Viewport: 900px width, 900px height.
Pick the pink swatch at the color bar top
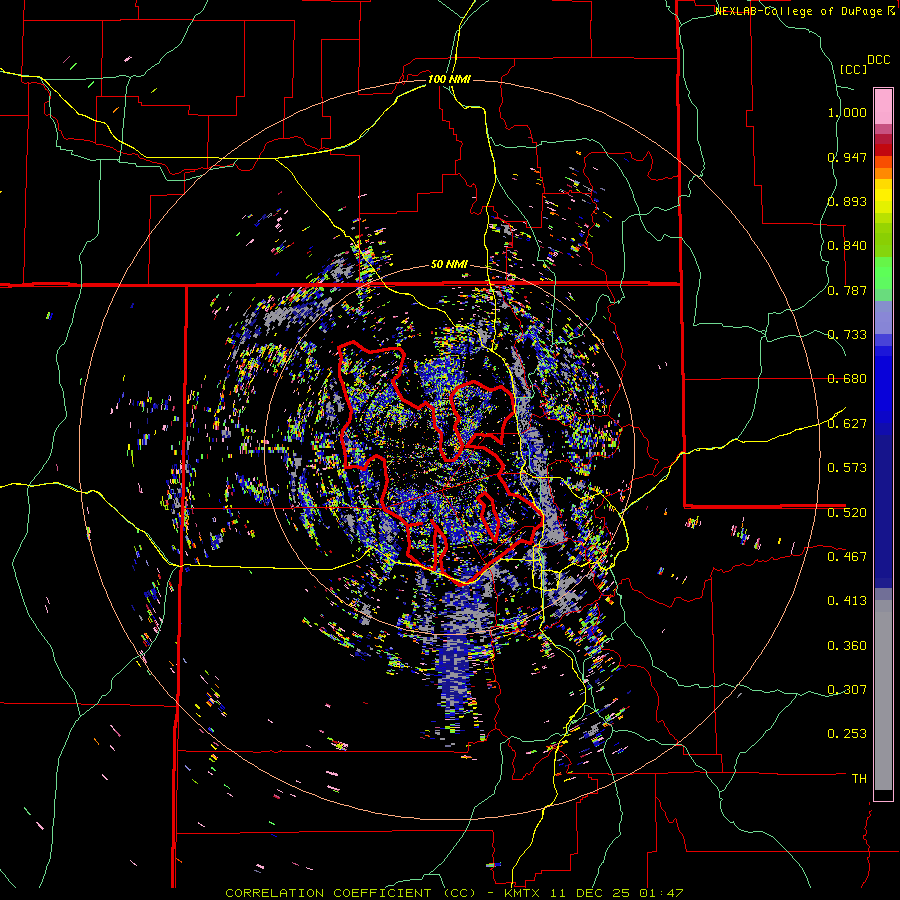(x=883, y=106)
